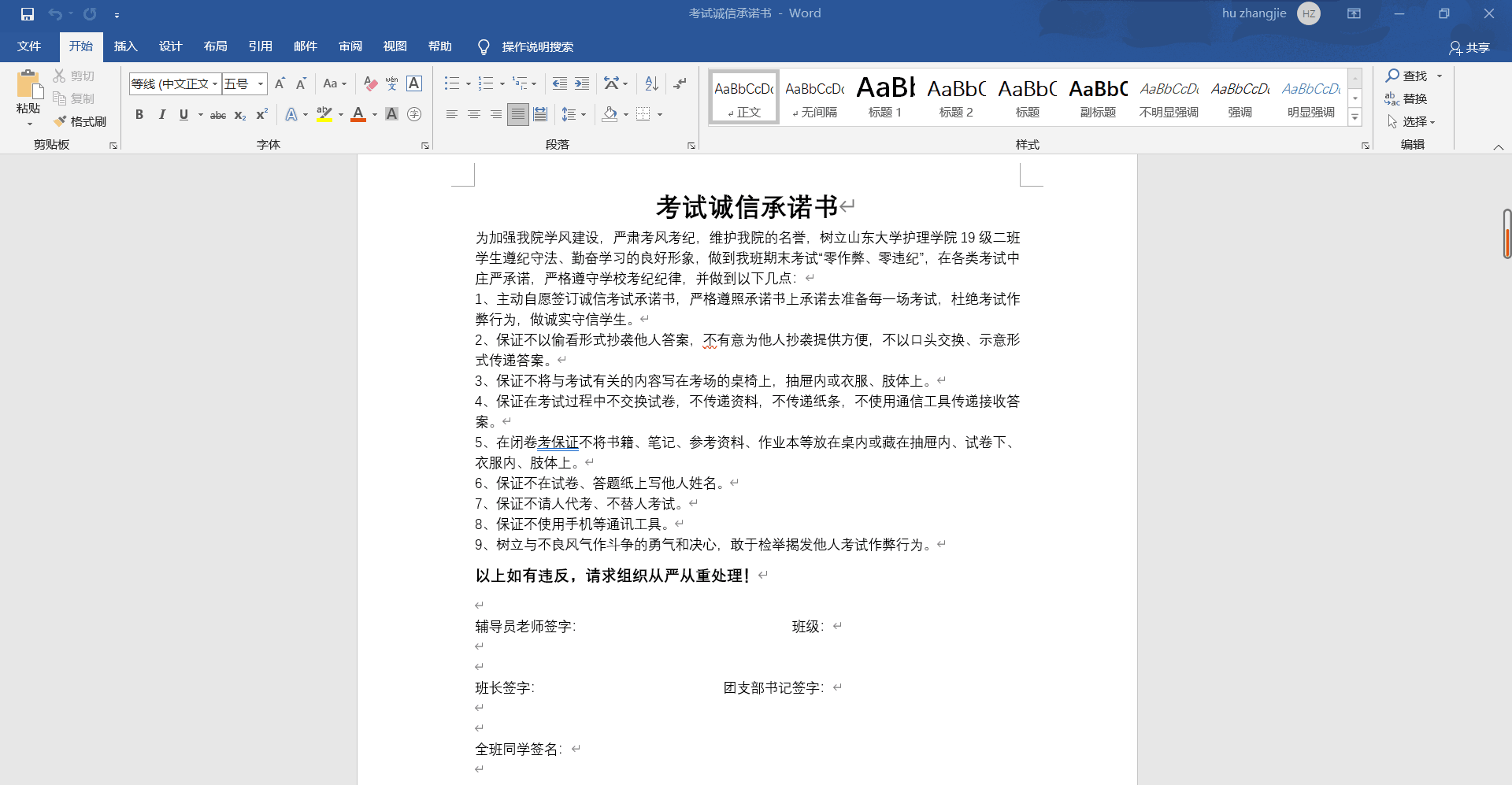Align paragraph to the right
The width and height of the screenshot is (1512, 785).
(x=496, y=115)
